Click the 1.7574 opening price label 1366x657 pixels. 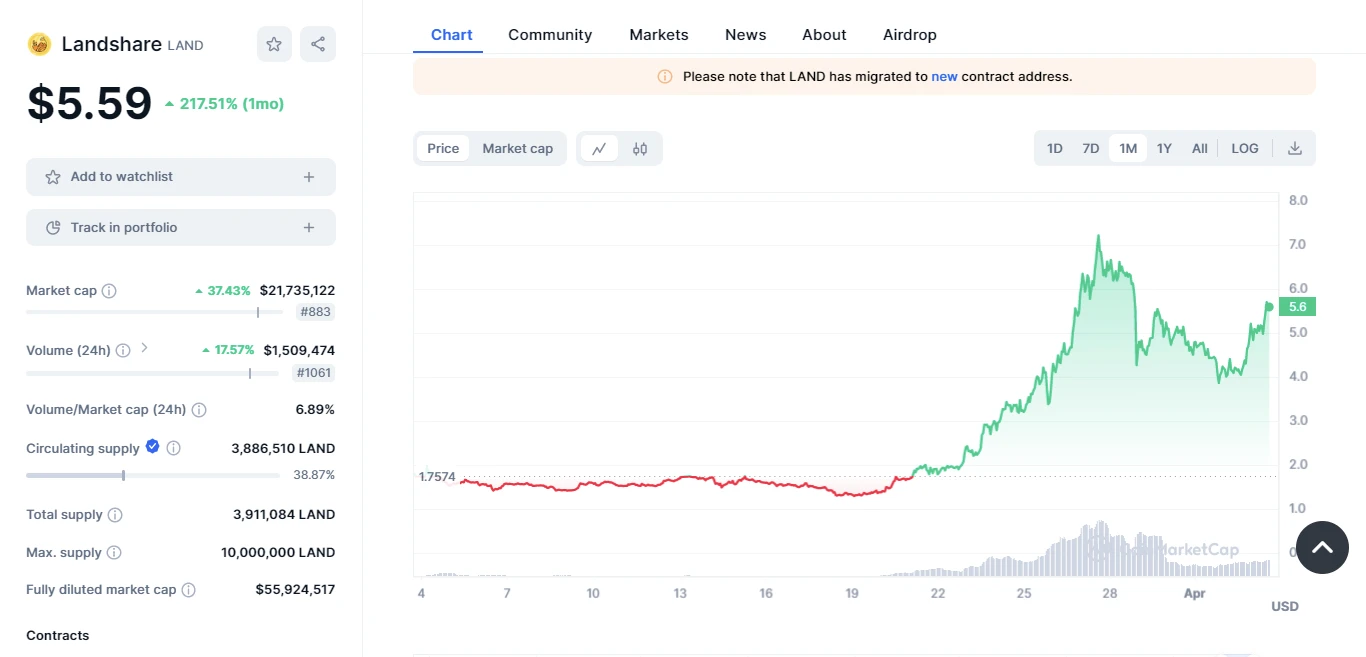pos(437,477)
